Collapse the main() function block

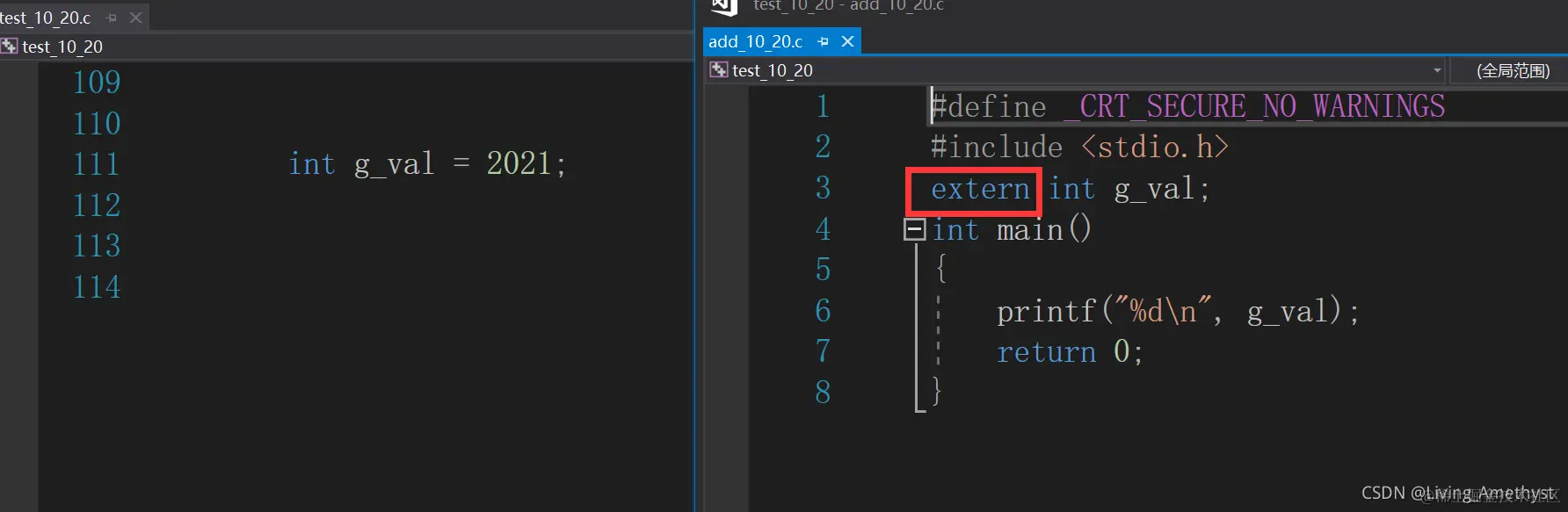pos(914,230)
